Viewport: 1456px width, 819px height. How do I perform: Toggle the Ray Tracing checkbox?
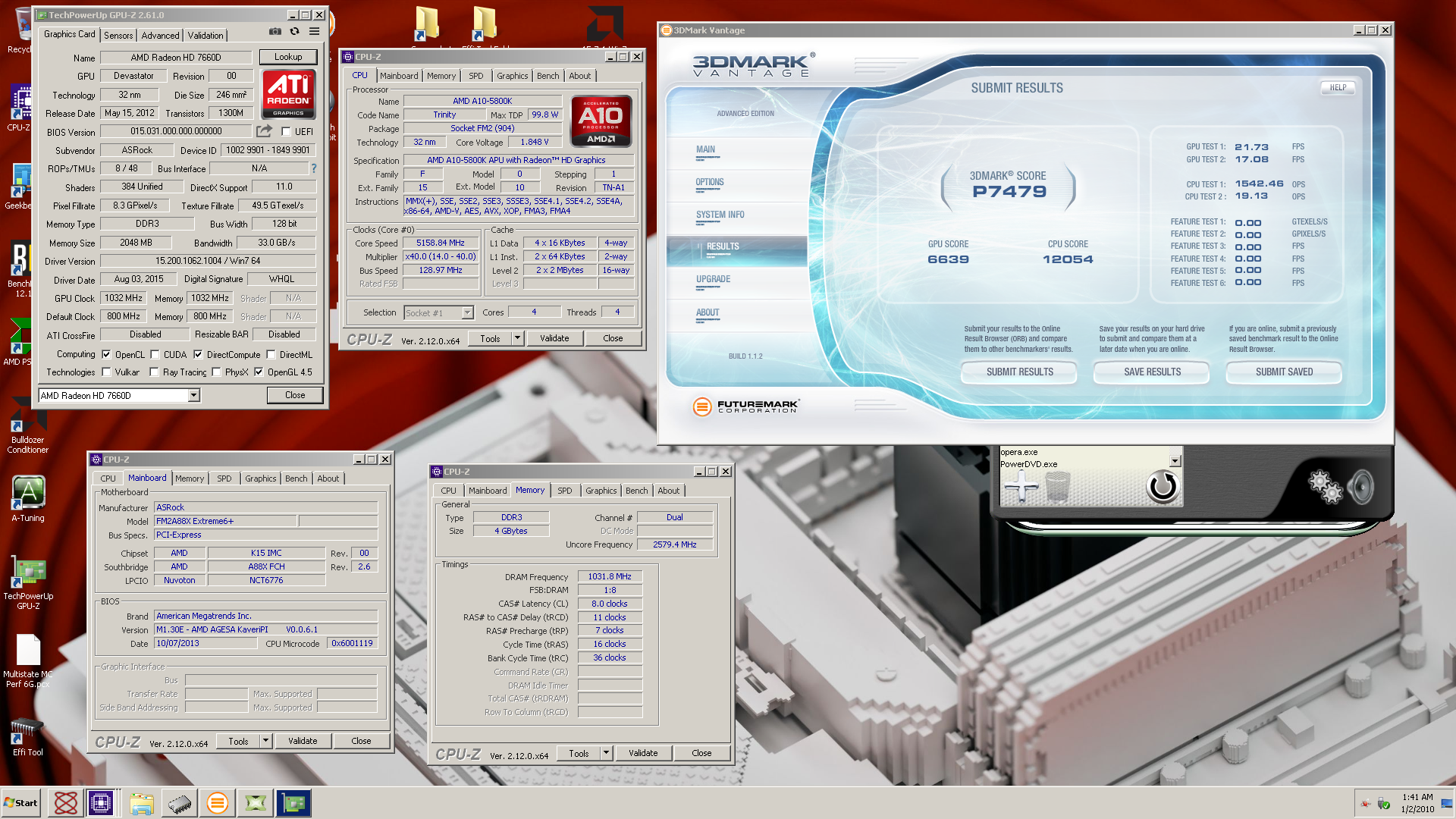coord(155,372)
